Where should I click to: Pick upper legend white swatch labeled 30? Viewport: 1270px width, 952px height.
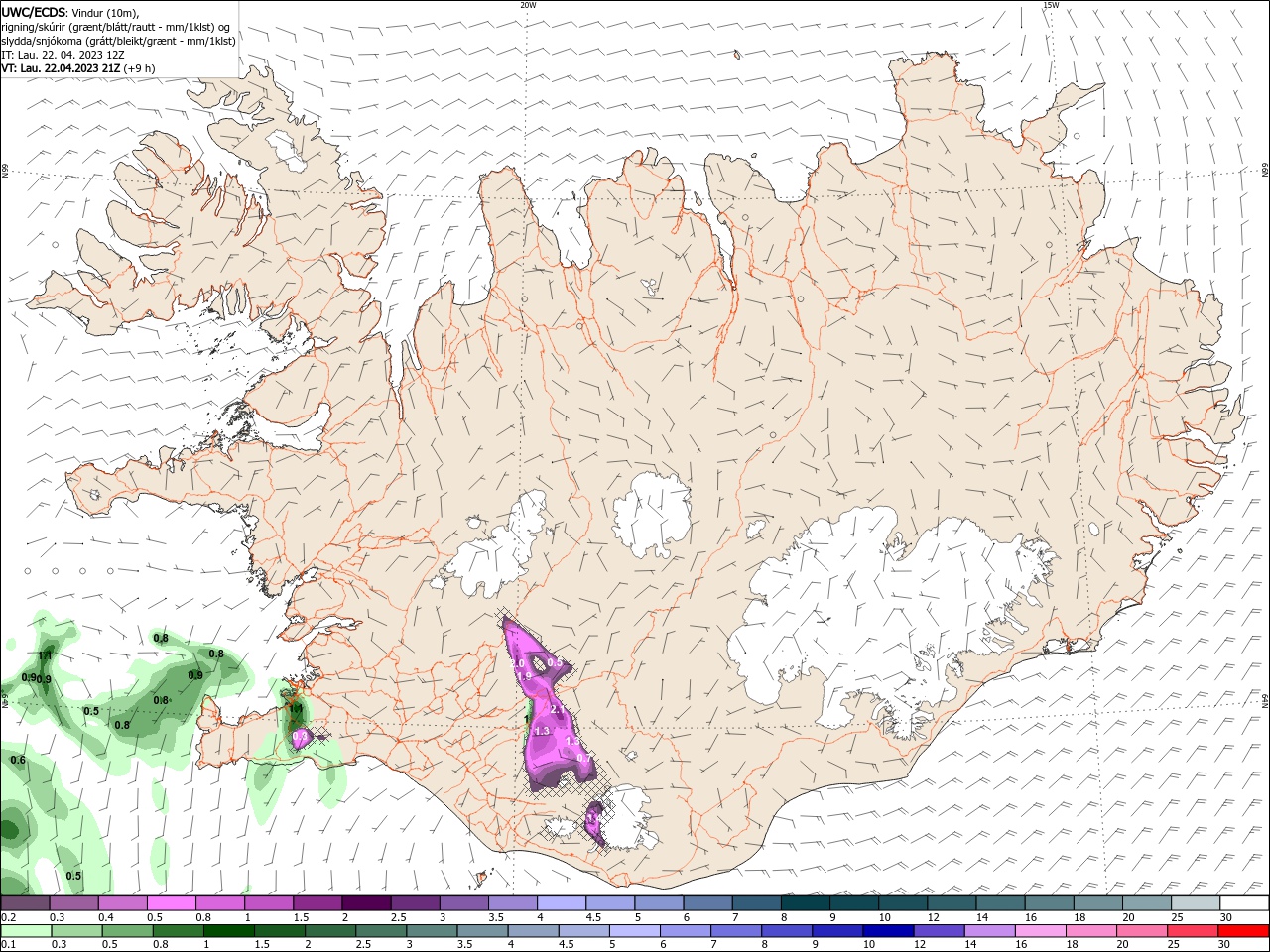(1245, 903)
